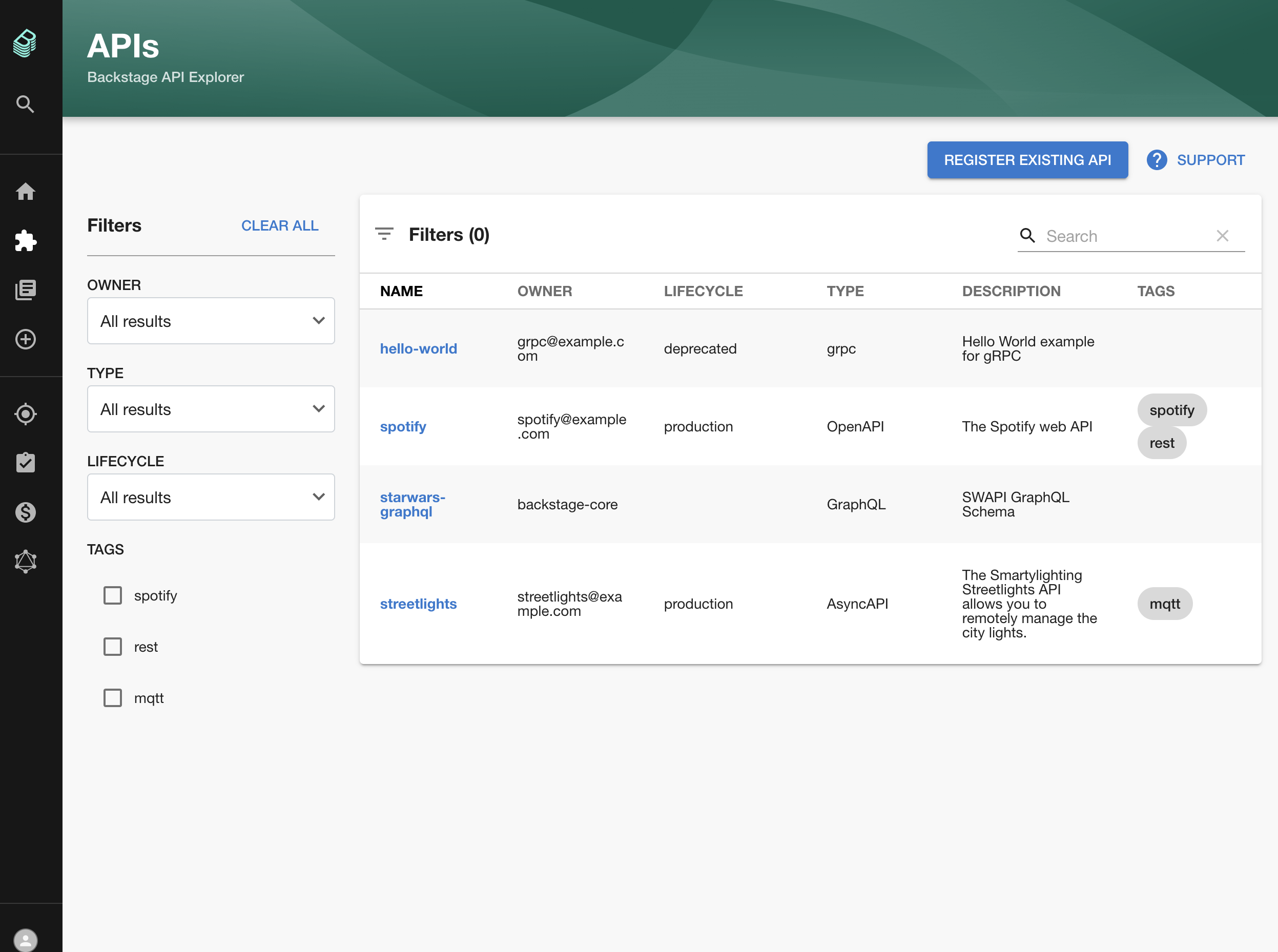
Task: Click the Create plus-circle sidebar icon
Action: pyautogui.click(x=25, y=339)
